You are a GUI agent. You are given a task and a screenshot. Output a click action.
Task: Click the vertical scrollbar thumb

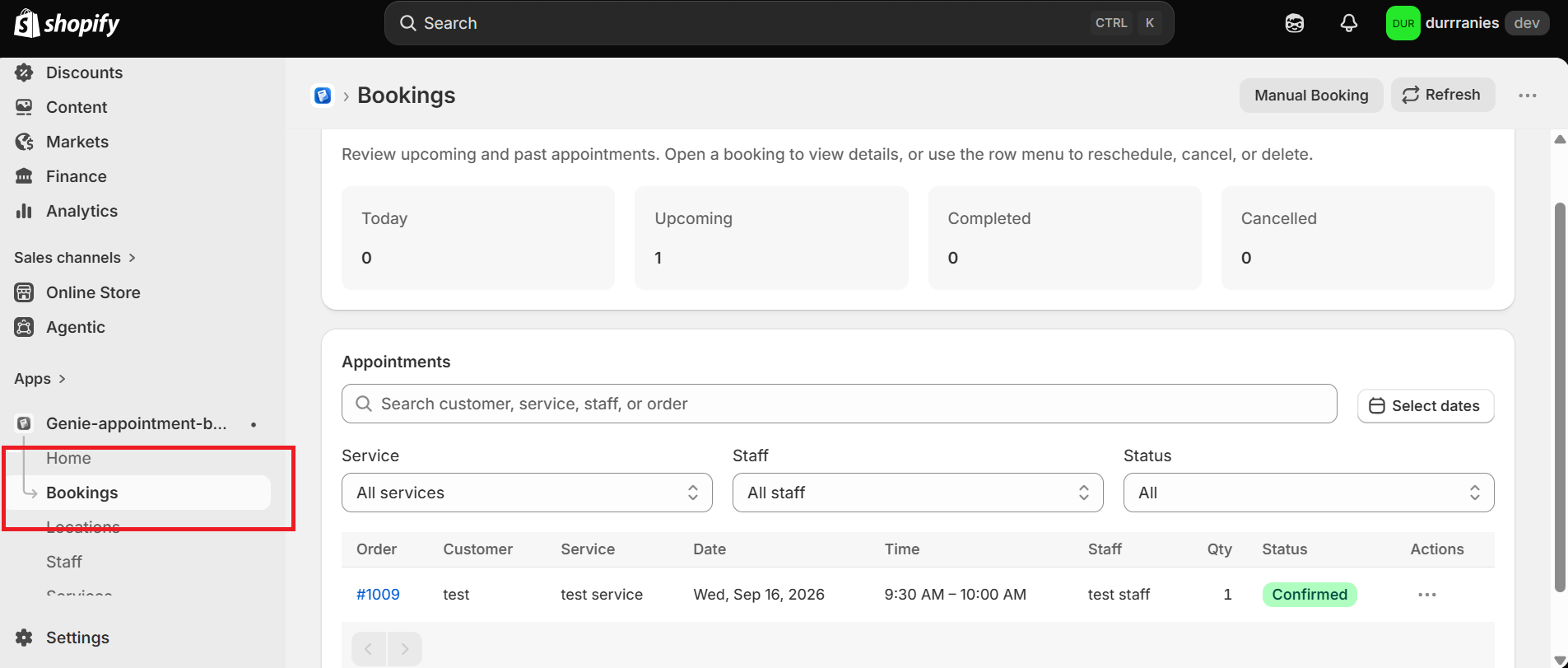1560,397
